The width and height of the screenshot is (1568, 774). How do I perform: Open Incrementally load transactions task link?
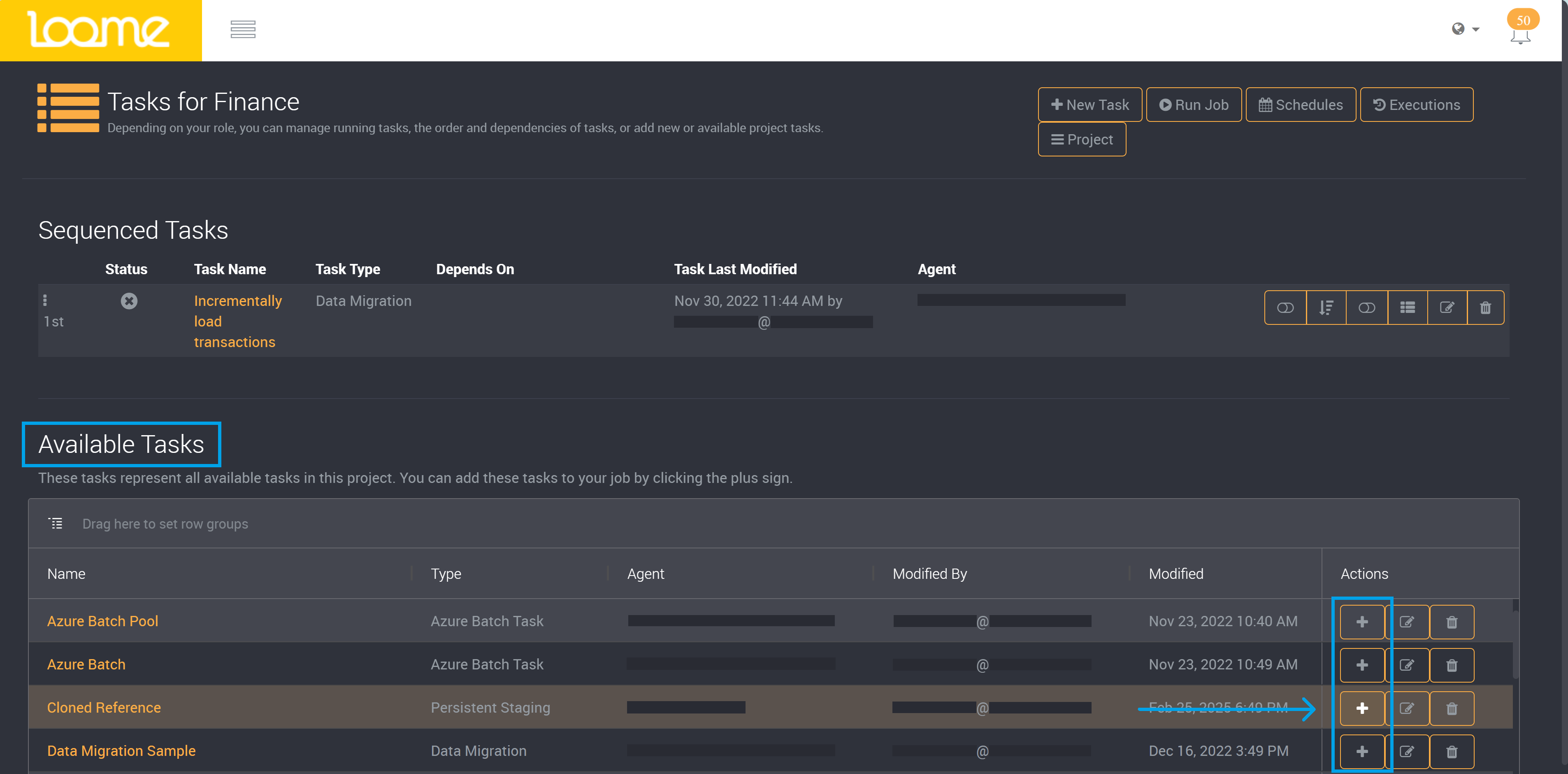coord(237,322)
